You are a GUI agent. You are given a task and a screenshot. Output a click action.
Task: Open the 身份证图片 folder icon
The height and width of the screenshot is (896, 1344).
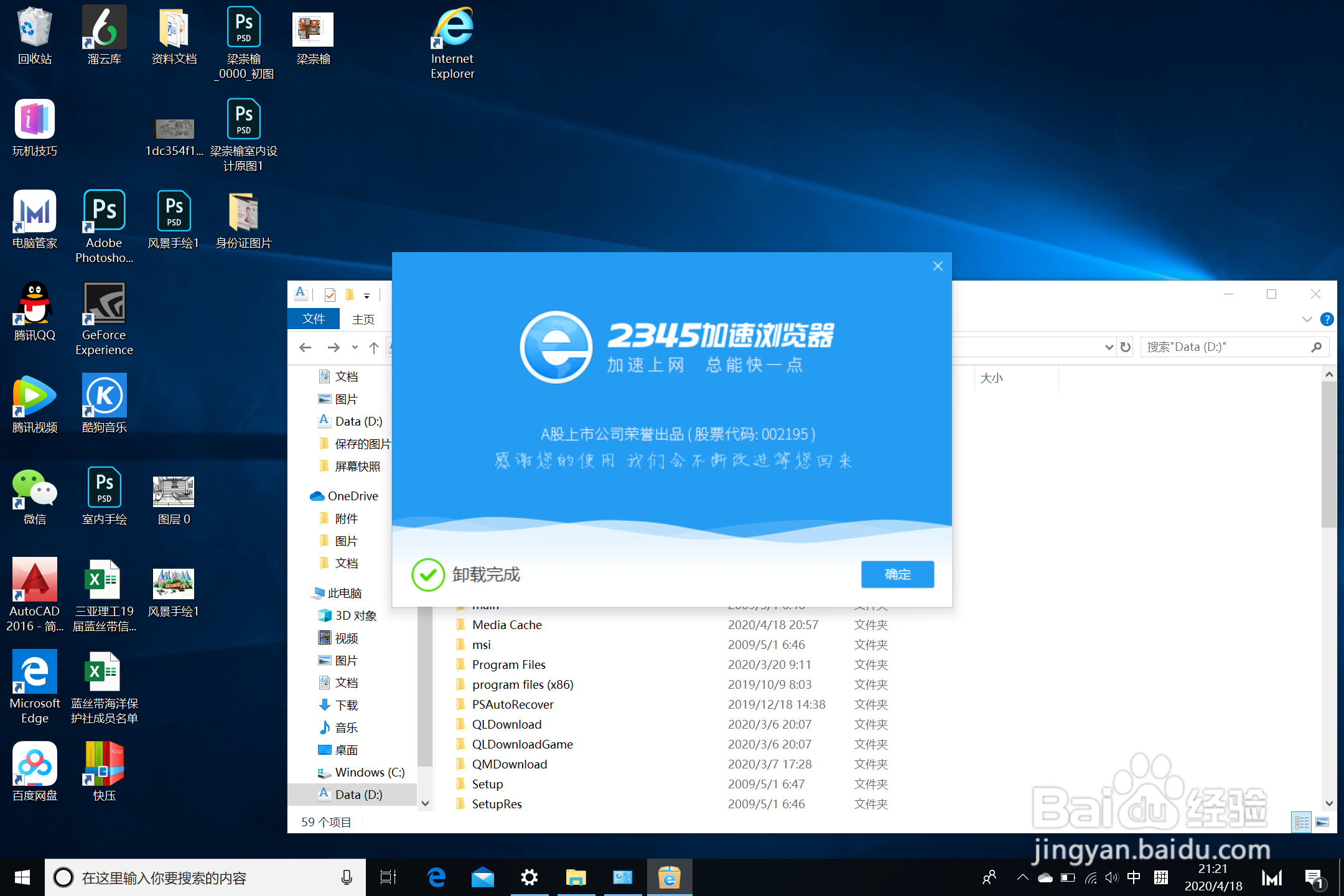[x=244, y=220]
